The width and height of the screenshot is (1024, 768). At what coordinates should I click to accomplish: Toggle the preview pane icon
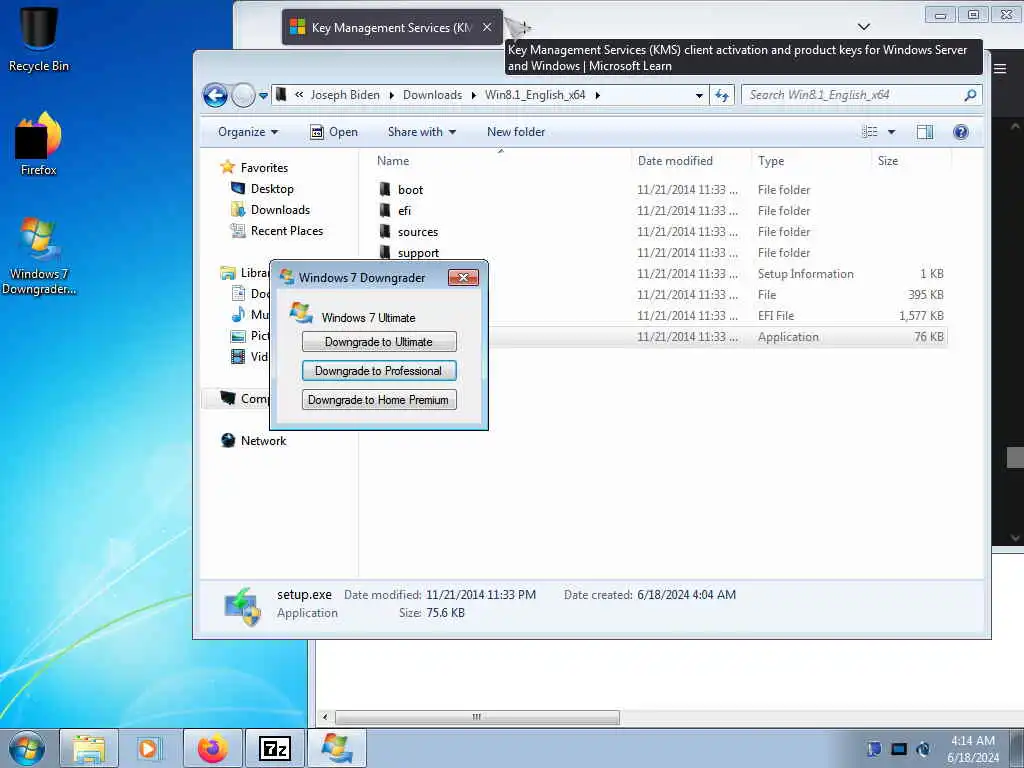pyautogui.click(x=925, y=132)
